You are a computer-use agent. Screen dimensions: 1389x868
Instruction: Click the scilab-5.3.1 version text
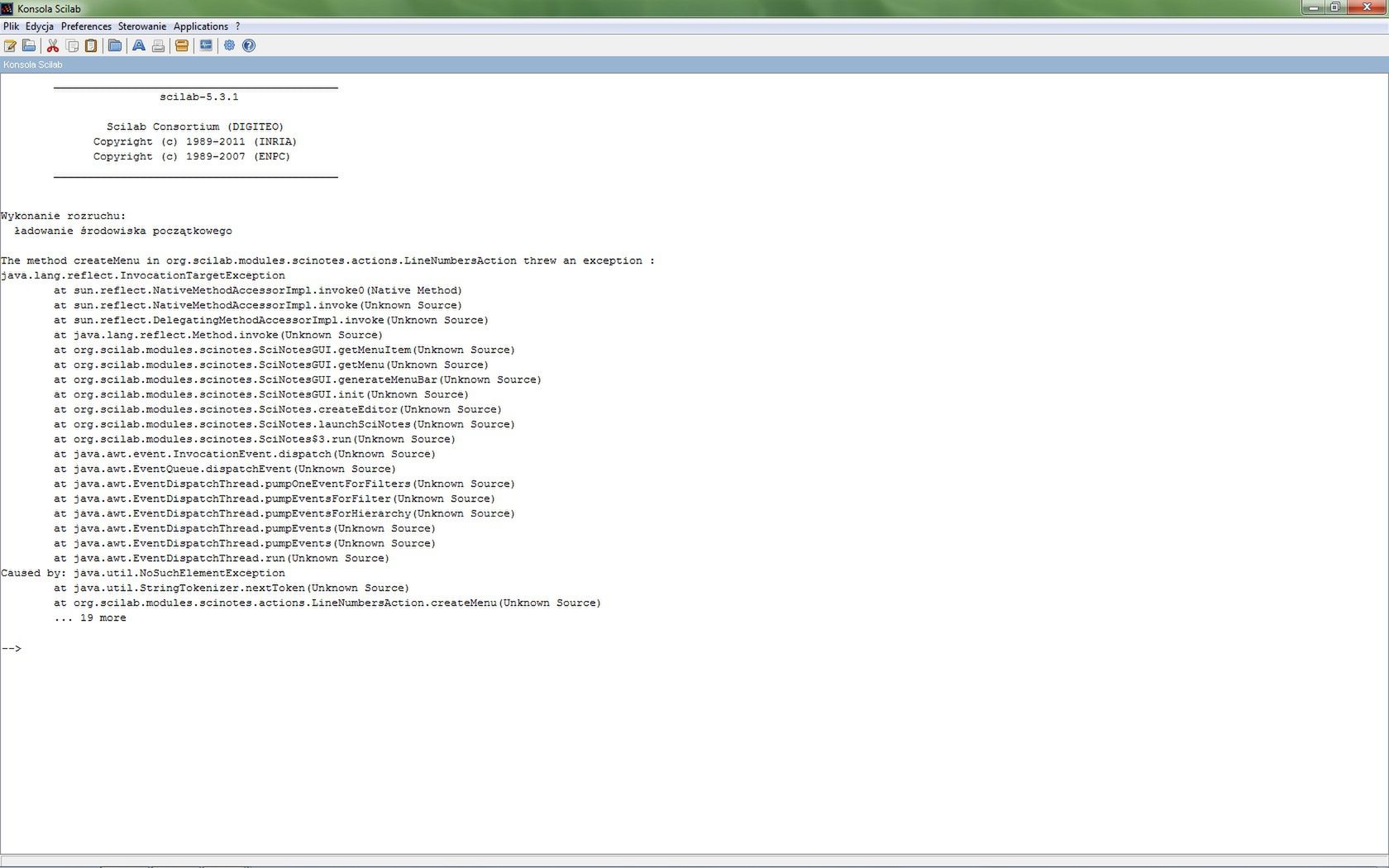point(199,97)
